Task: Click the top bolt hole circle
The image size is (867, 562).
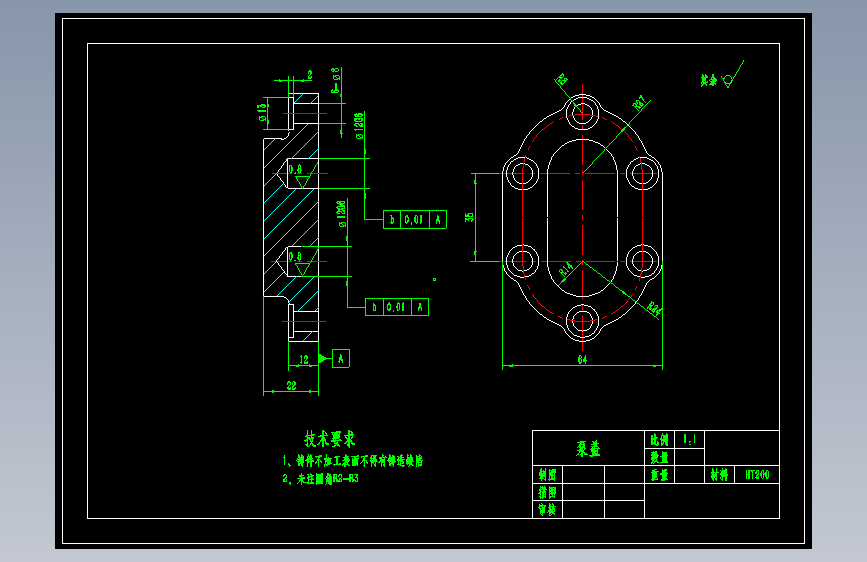Action: [x=582, y=113]
